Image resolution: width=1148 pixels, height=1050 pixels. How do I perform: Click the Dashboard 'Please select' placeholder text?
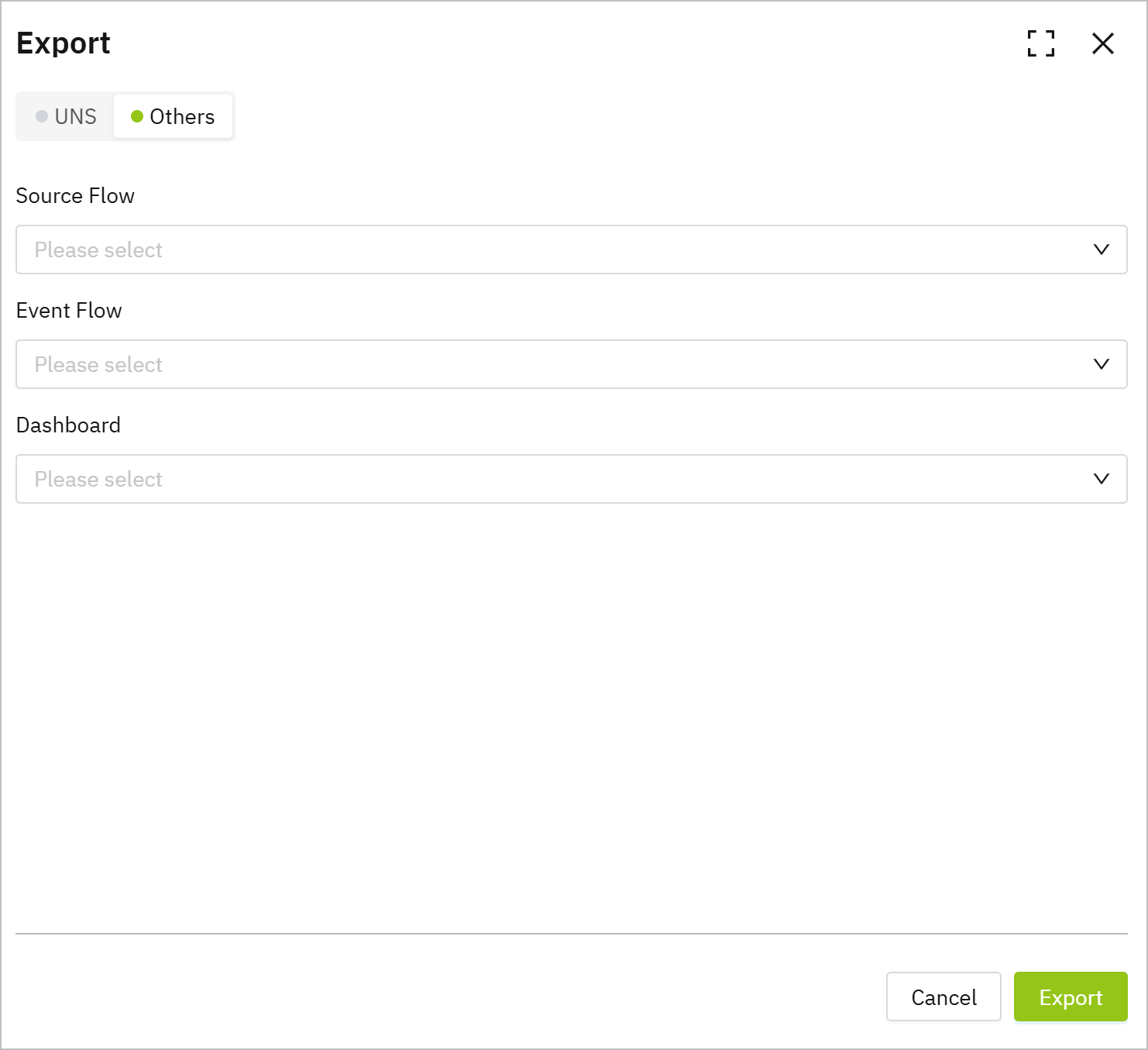point(98,480)
